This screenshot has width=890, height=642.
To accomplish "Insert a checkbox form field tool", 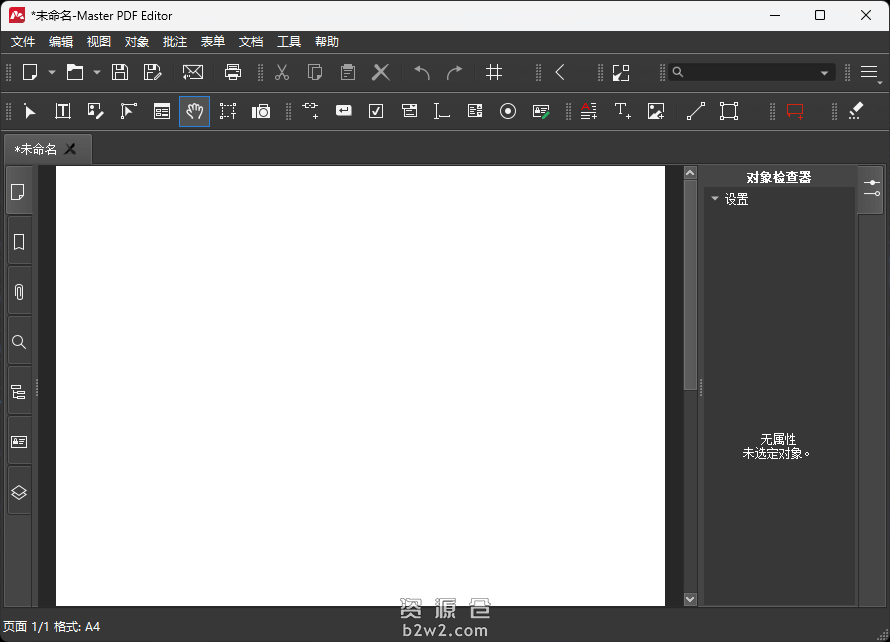I will [x=376, y=111].
